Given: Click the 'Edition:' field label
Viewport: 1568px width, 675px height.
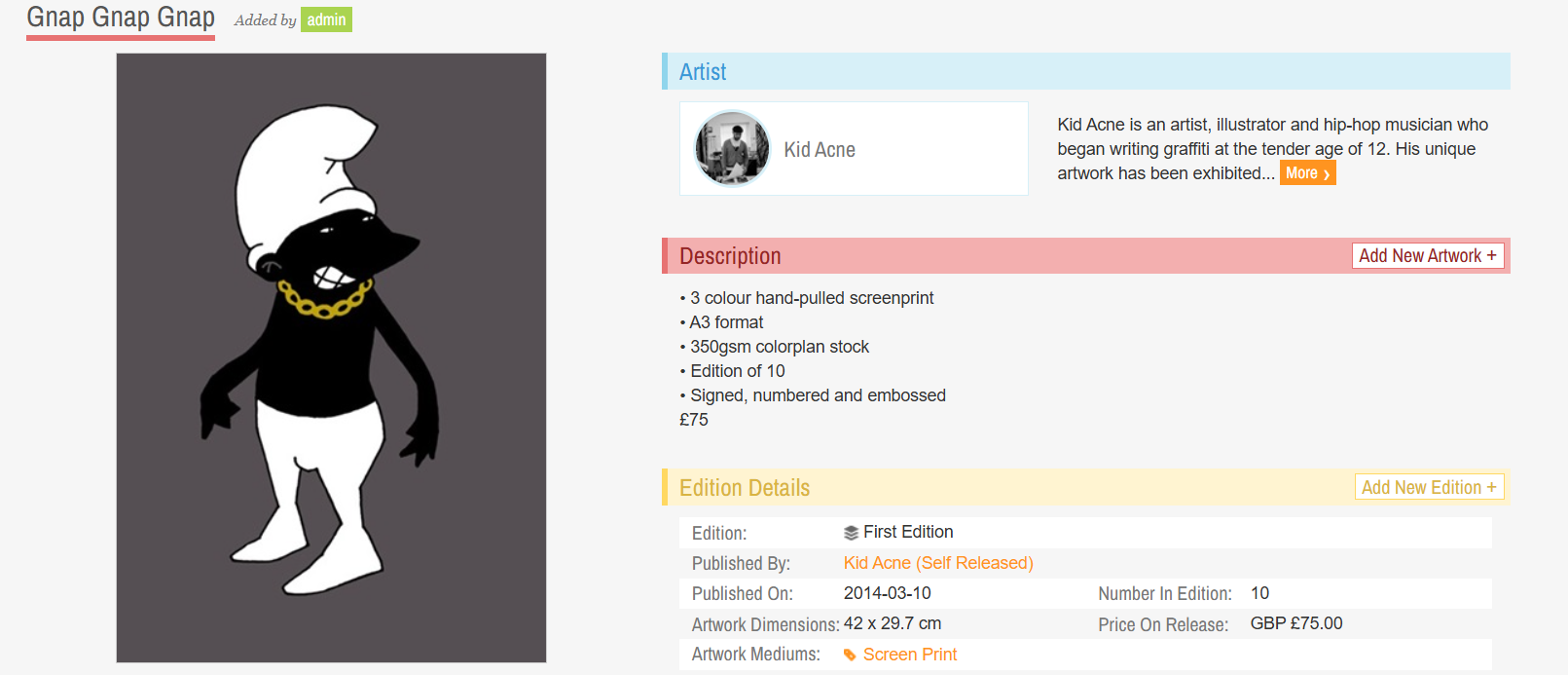Looking at the screenshot, I should (719, 534).
